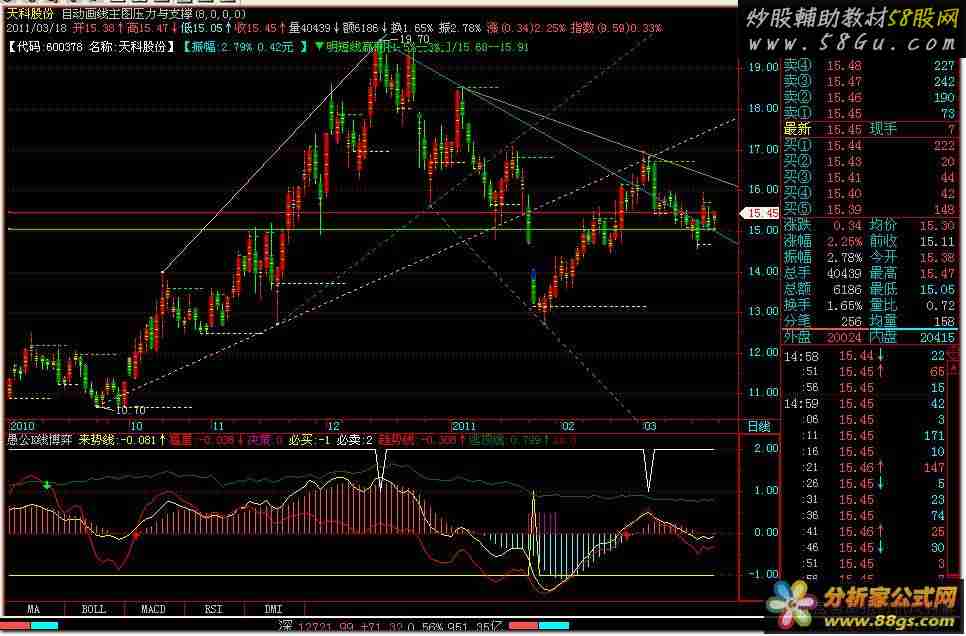The height and width of the screenshot is (636, 966).
Task: Select the 卖③ 15.47 order row
Action: tap(869, 81)
